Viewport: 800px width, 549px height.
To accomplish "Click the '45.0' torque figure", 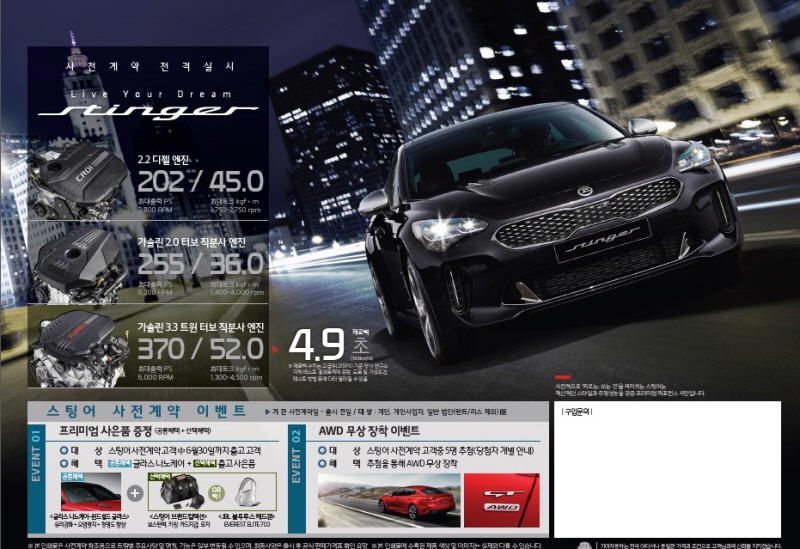I will (236, 182).
